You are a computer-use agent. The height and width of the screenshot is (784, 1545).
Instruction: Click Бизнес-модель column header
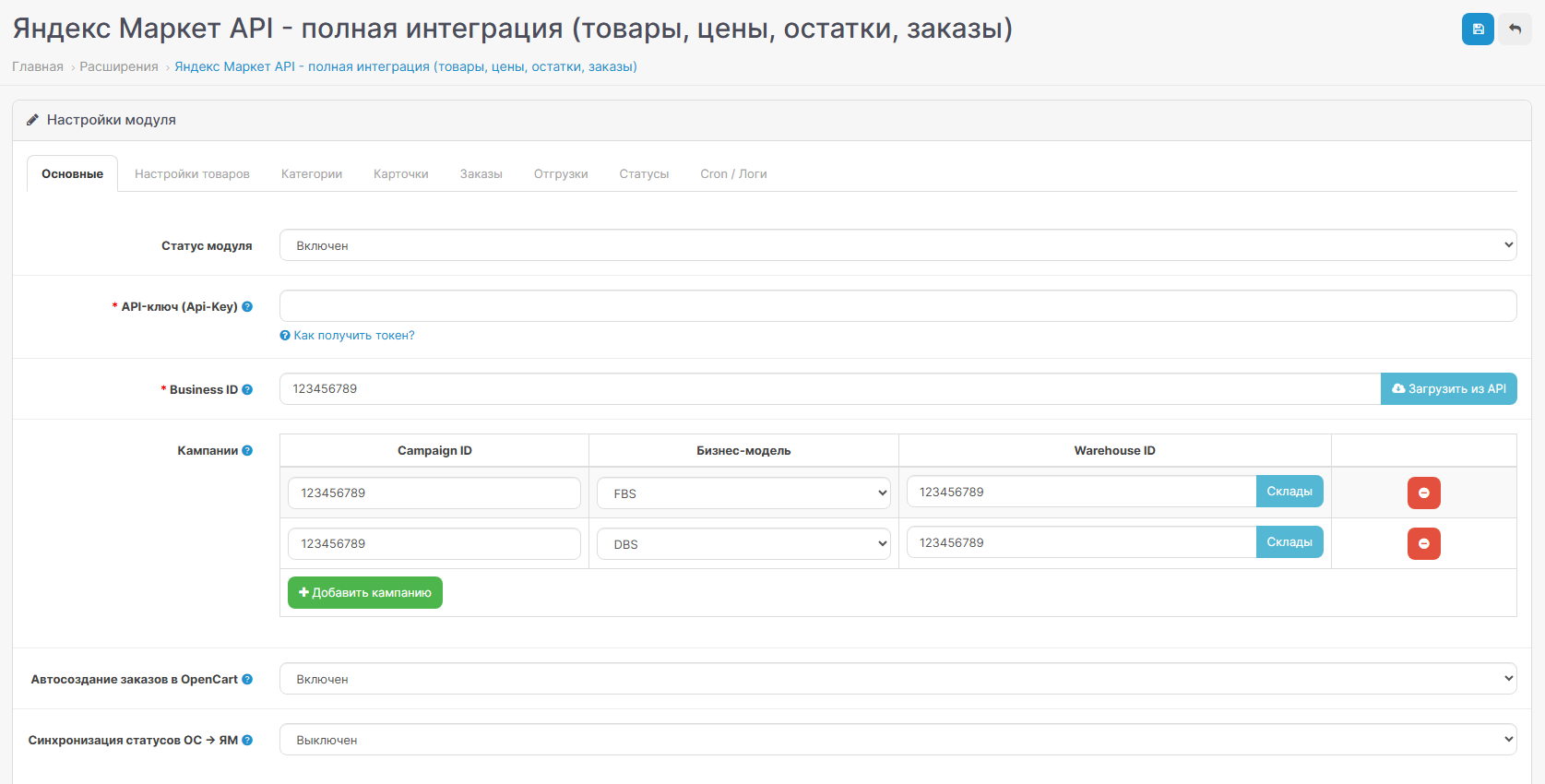click(743, 451)
